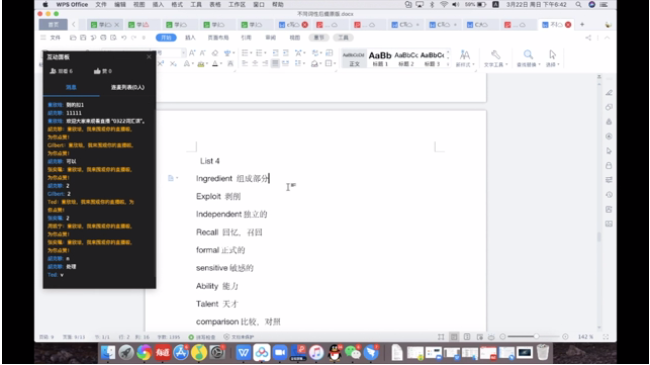The image size is (650, 365).
Task: Toggle justified paragraph alignment
Action: [x=275, y=63]
